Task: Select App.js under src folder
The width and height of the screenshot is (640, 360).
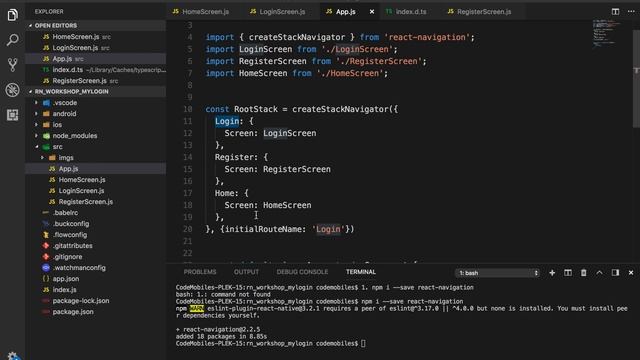Action: 96,169
